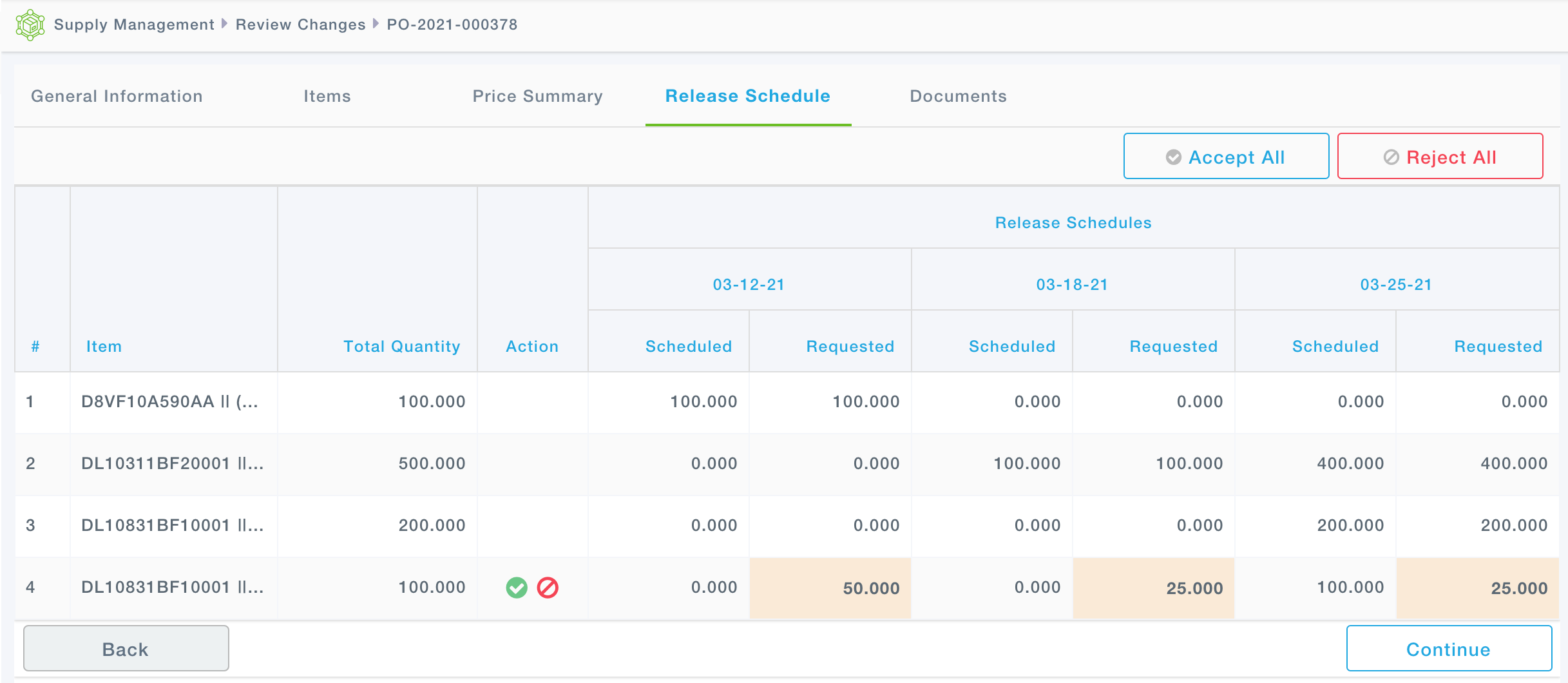The width and height of the screenshot is (1568, 683).
Task: Select the Release Schedule tab
Action: pos(747,96)
